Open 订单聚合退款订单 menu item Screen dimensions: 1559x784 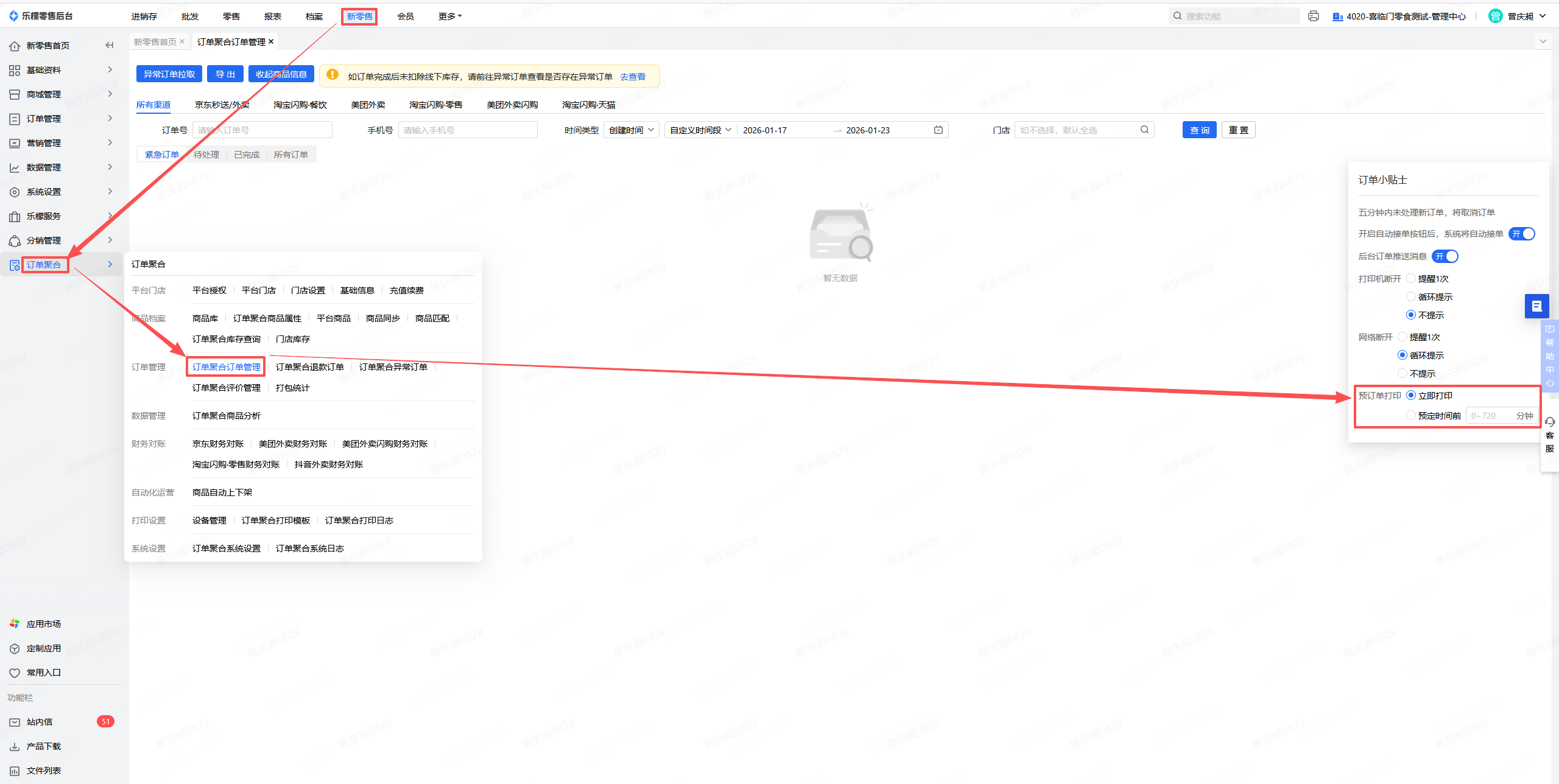coord(309,367)
